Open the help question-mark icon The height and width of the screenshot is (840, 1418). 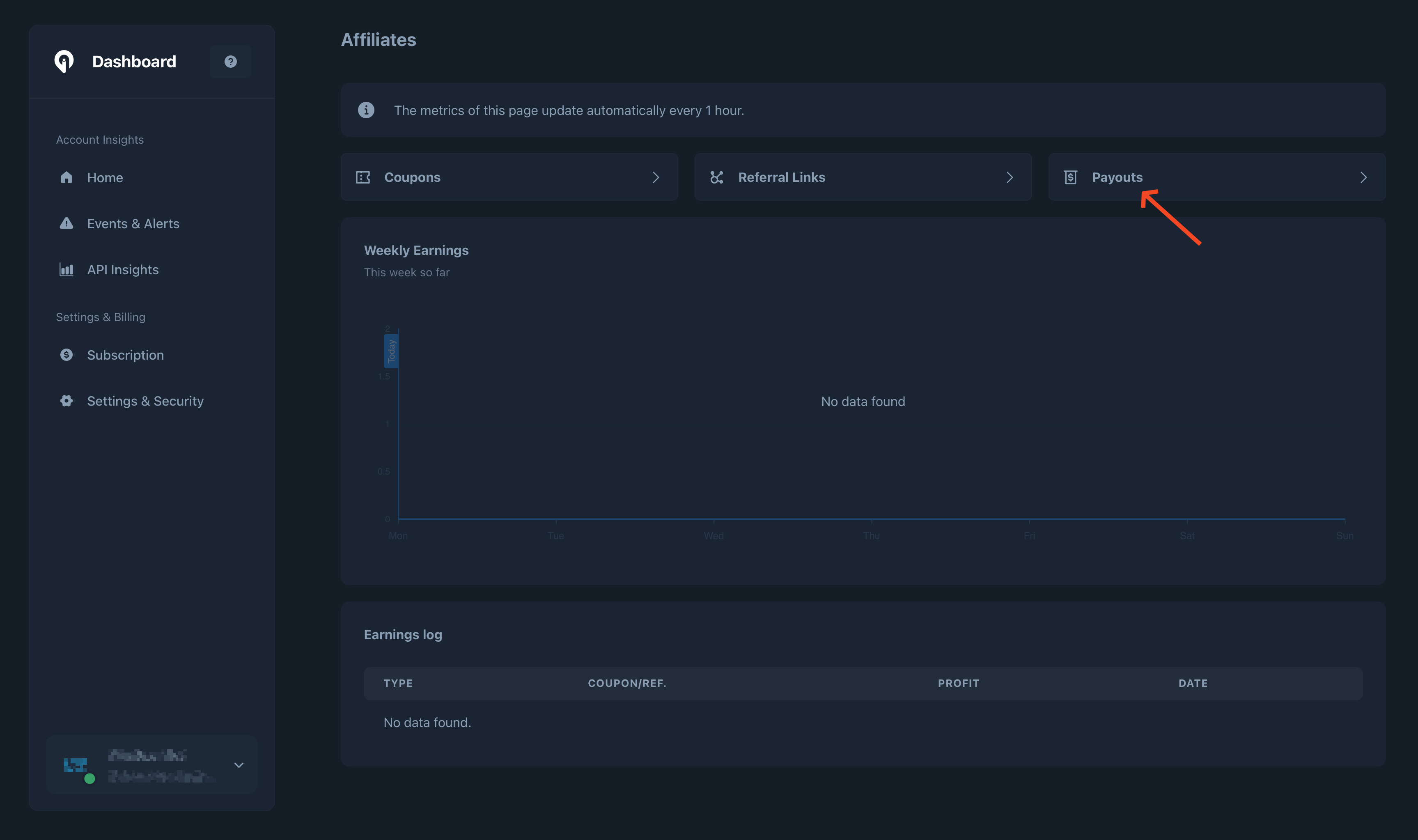(x=230, y=61)
